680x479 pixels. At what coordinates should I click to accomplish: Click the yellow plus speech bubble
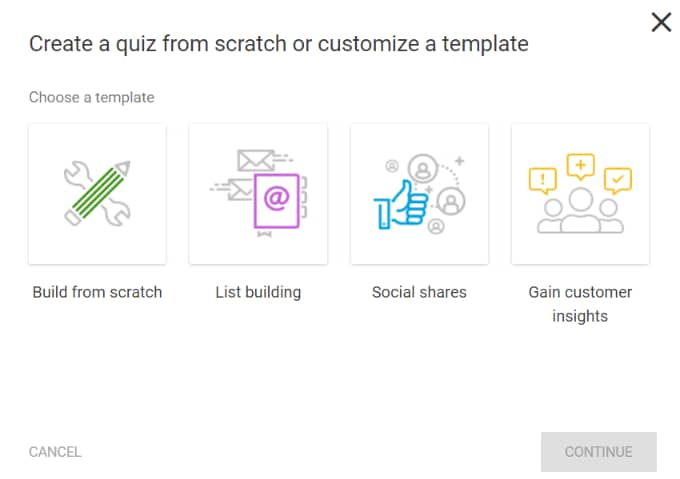tap(581, 166)
